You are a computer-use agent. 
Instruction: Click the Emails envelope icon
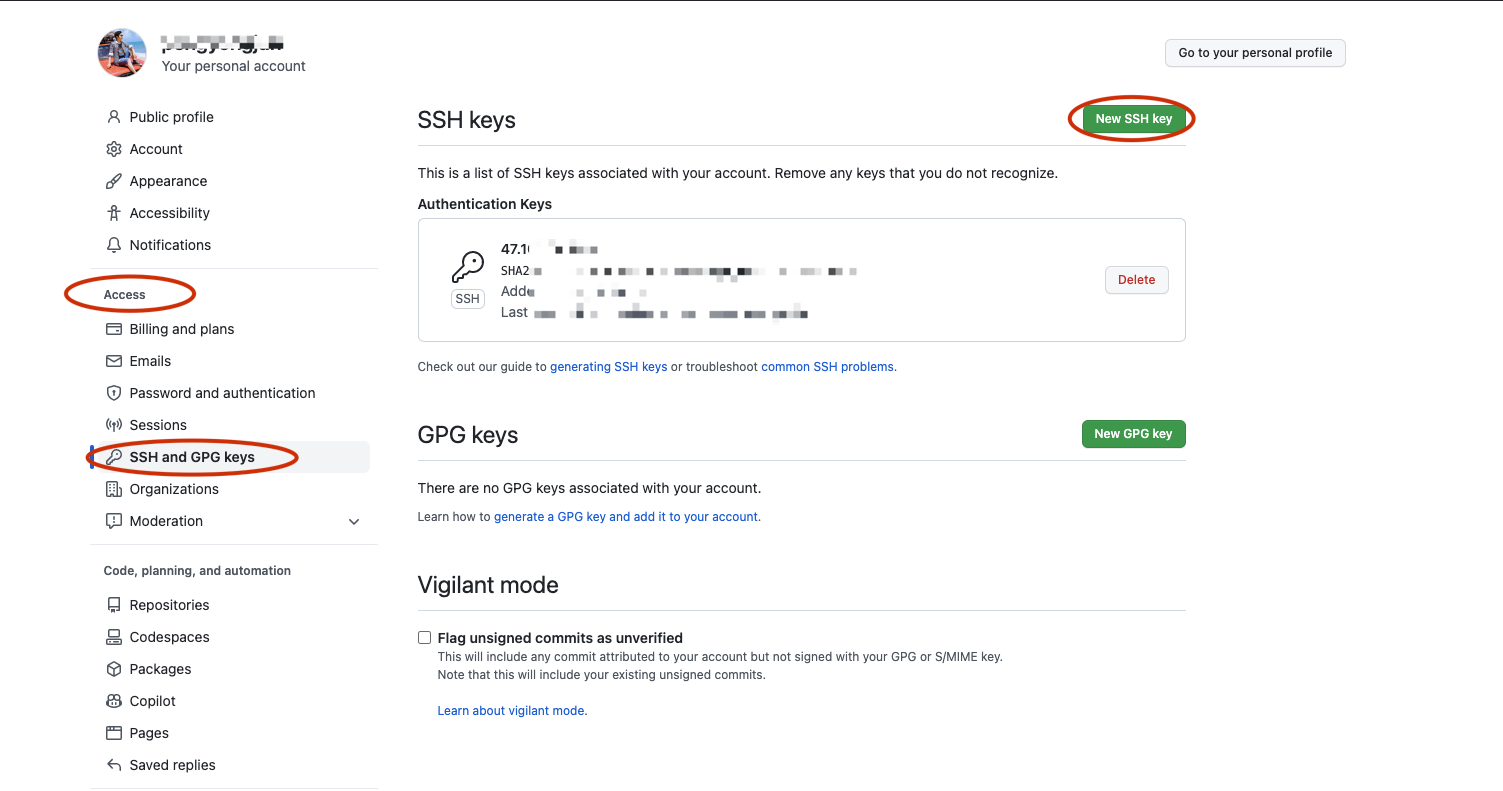tap(114, 361)
